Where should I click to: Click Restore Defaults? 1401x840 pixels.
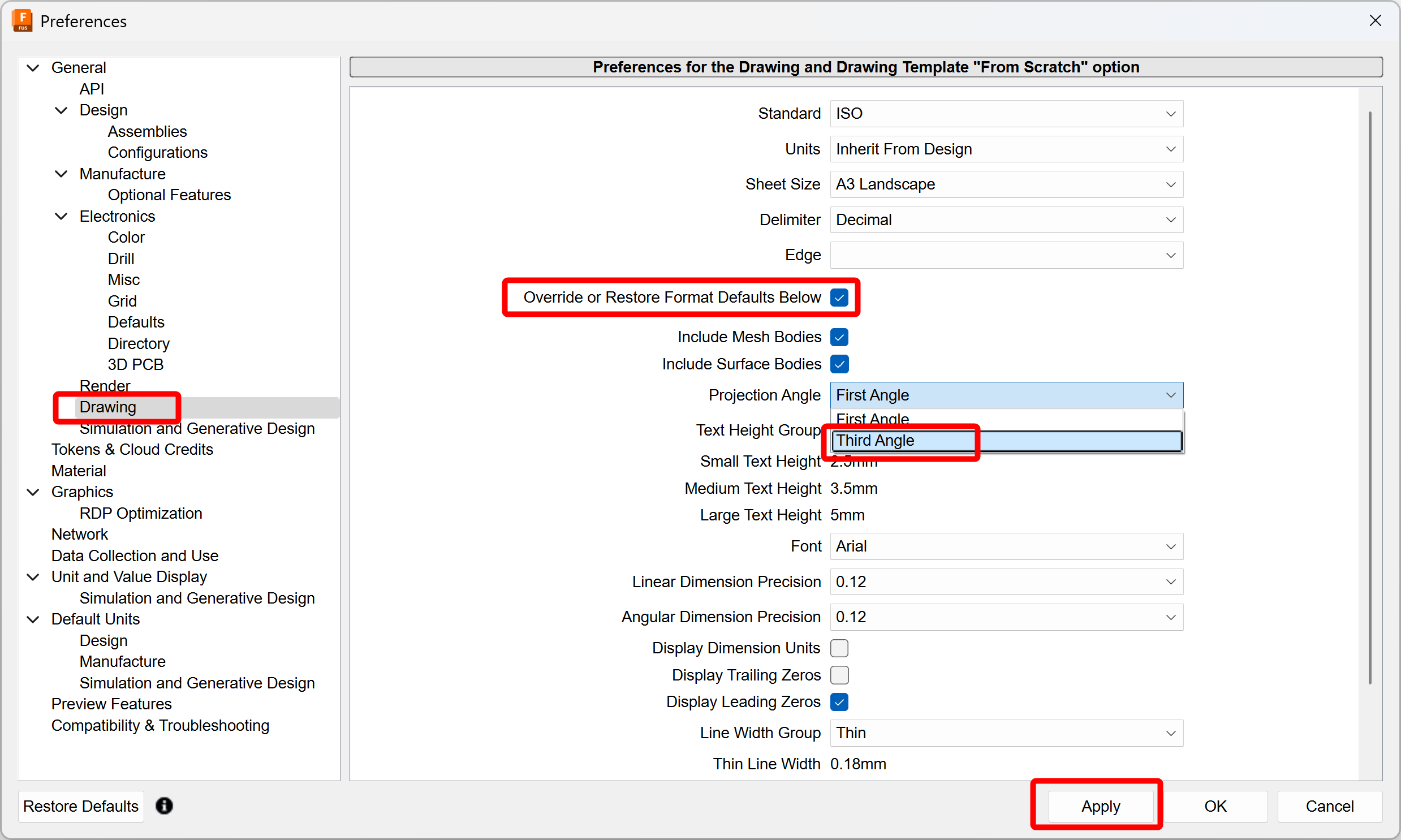click(80, 806)
